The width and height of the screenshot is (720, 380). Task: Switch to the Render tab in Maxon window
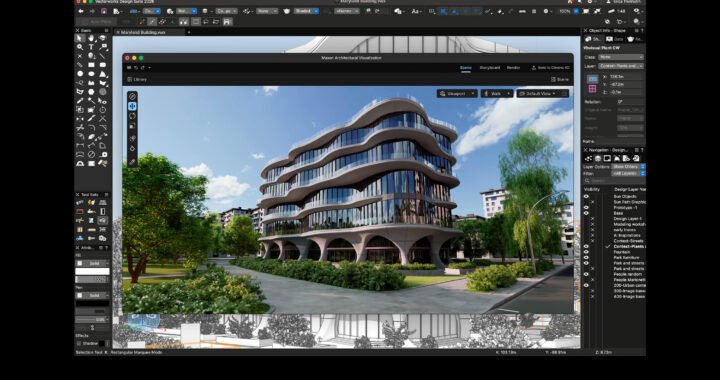(513, 68)
